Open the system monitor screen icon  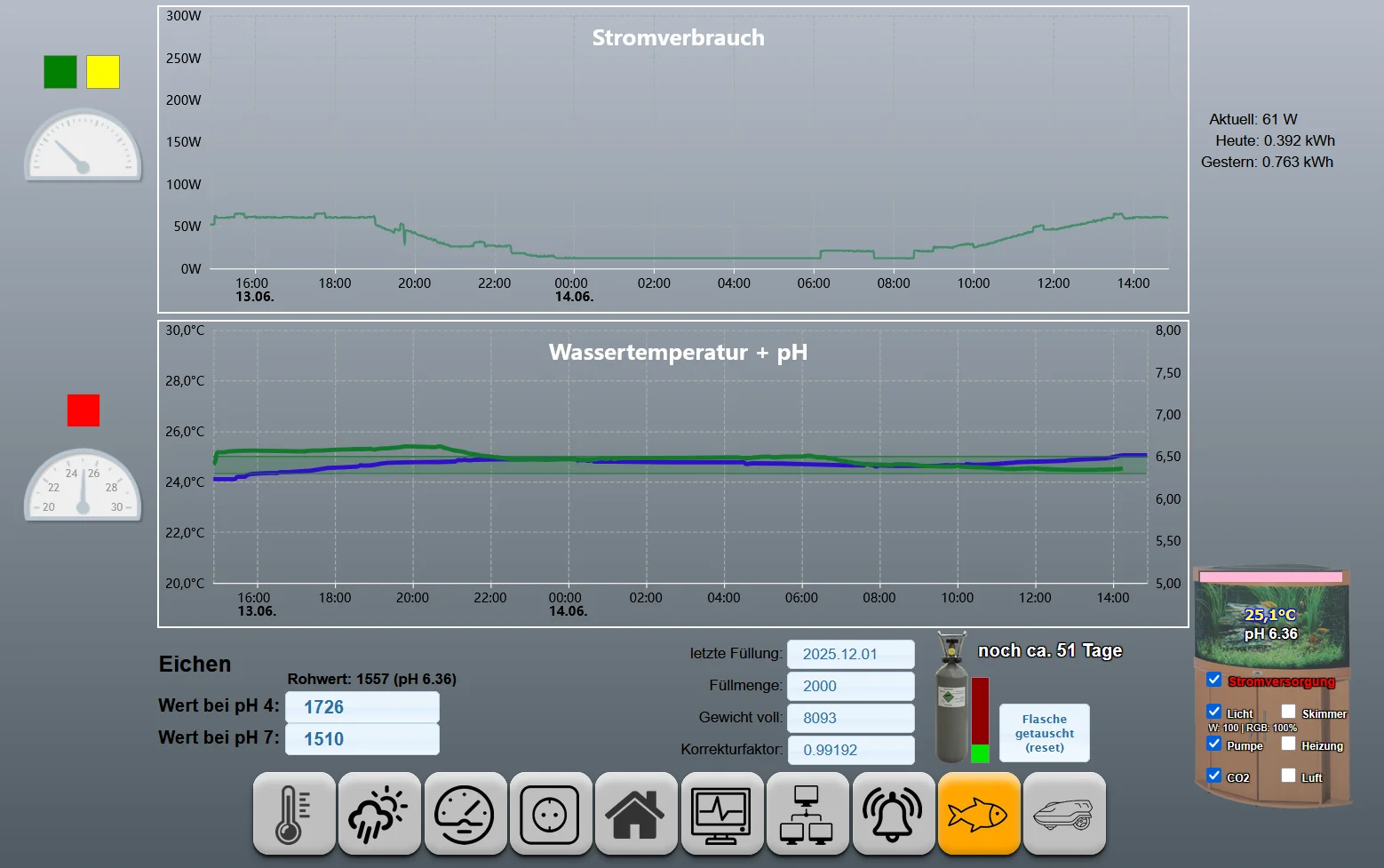(722, 814)
